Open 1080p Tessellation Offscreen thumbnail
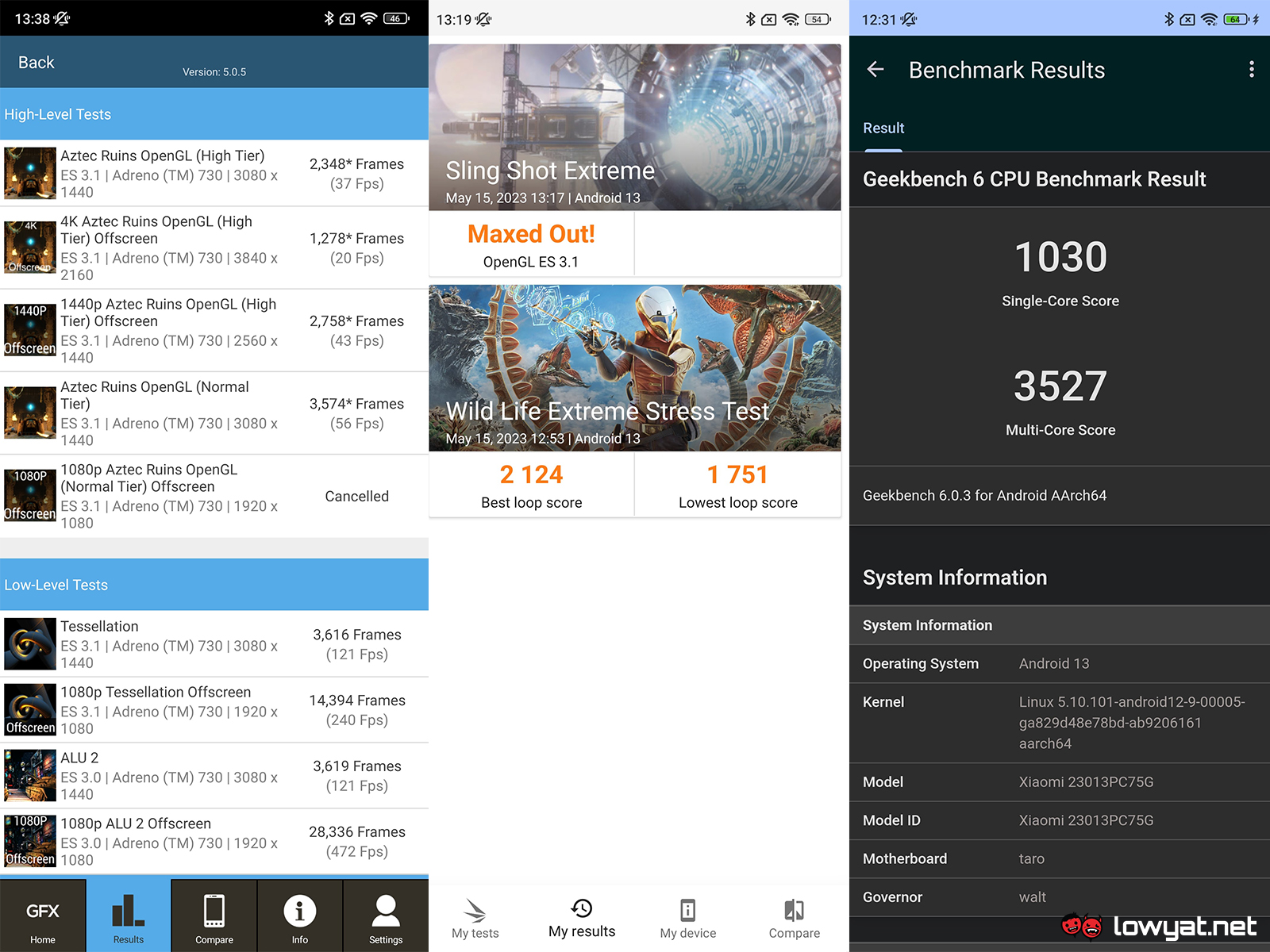The image size is (1270, 952). click(30, 710)
